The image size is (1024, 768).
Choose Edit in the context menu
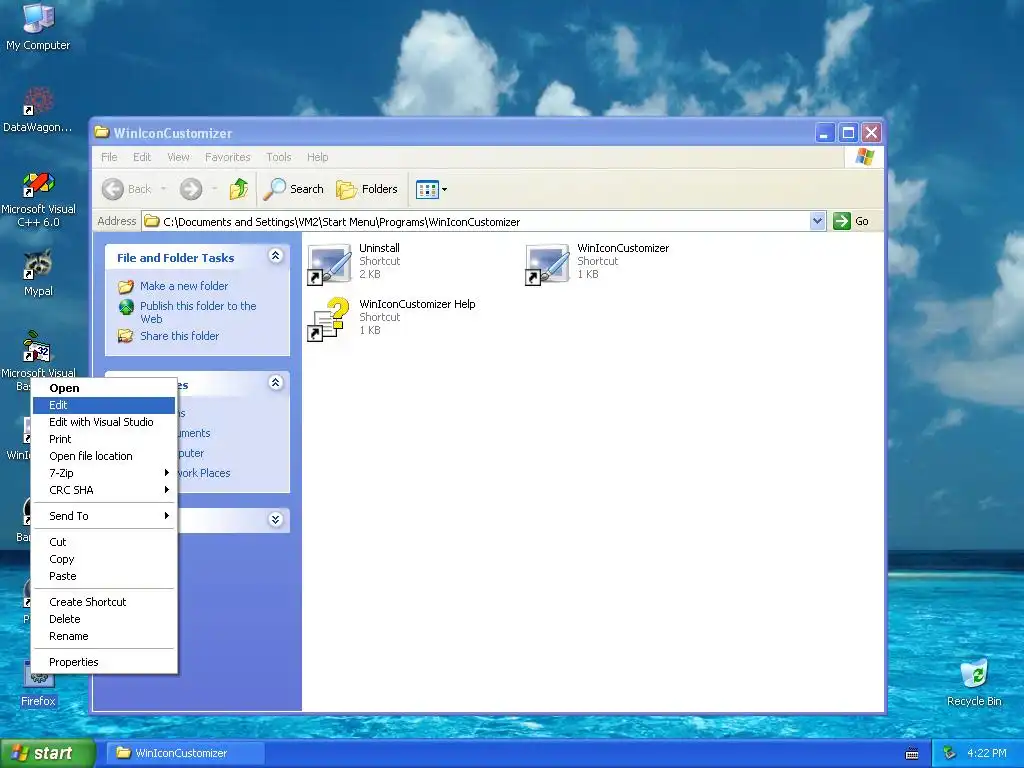[x=104, y=405]
